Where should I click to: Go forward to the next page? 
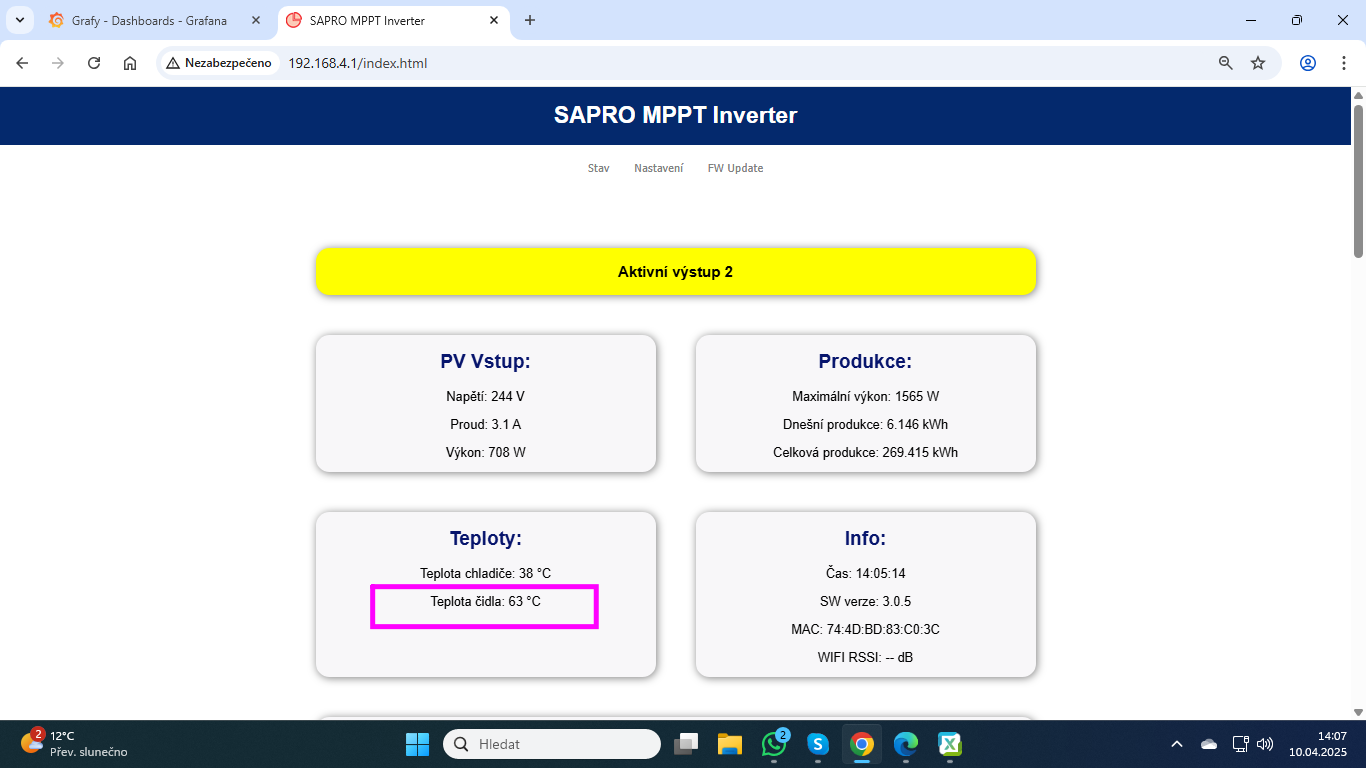[58, 63]
